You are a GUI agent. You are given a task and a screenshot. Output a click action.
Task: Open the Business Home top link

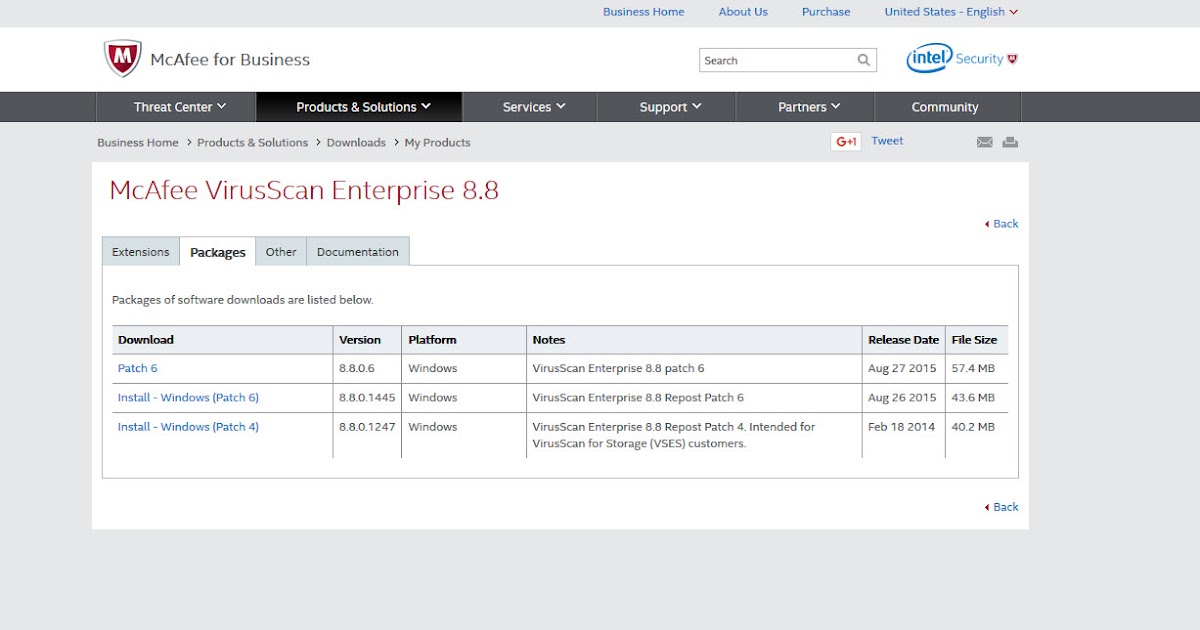644,12
